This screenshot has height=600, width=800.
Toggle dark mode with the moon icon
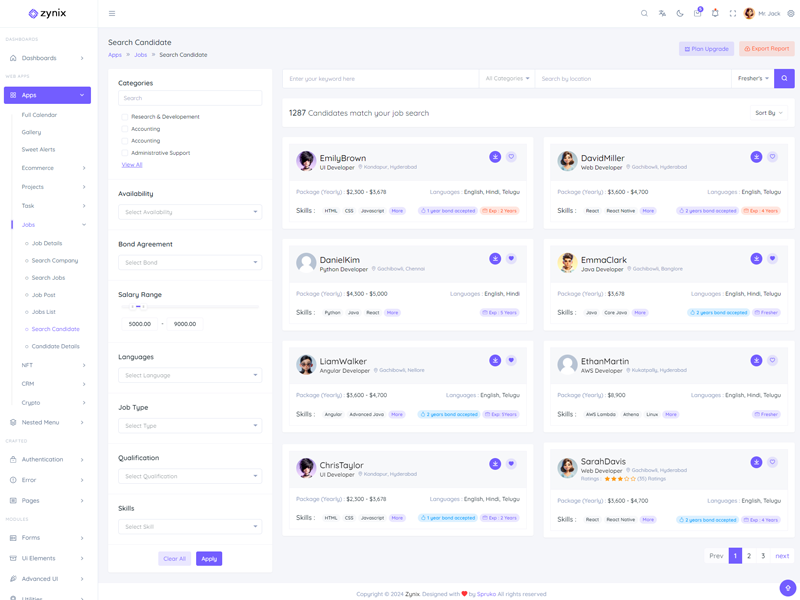680,13
